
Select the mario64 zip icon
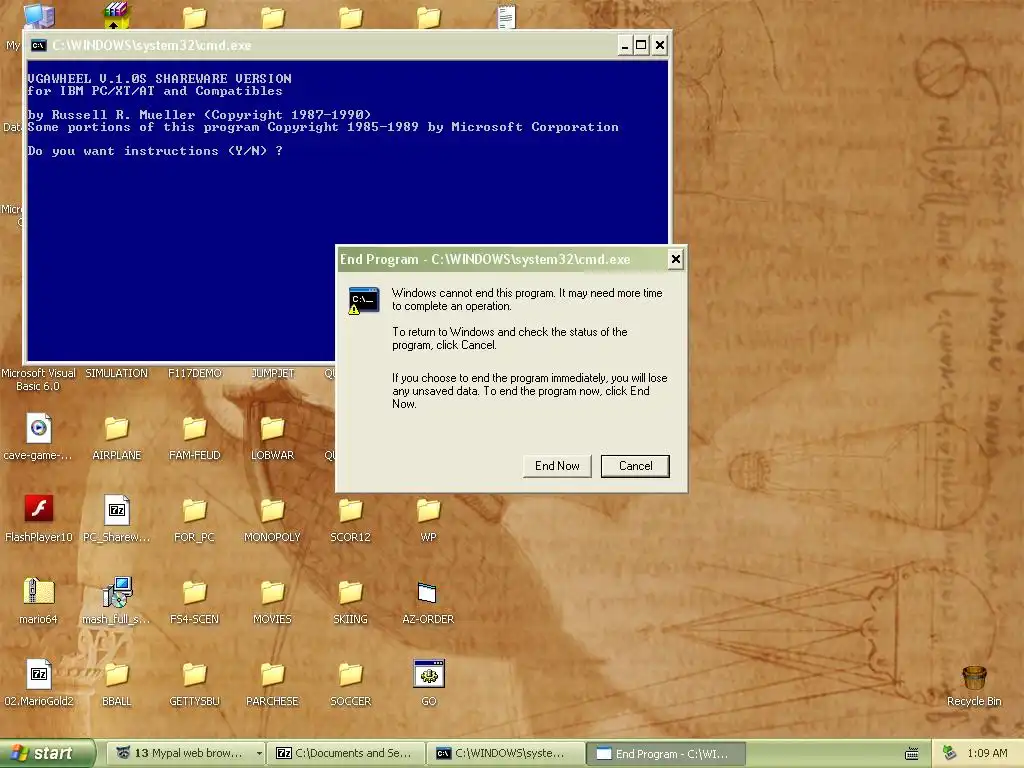coord(39,592)
